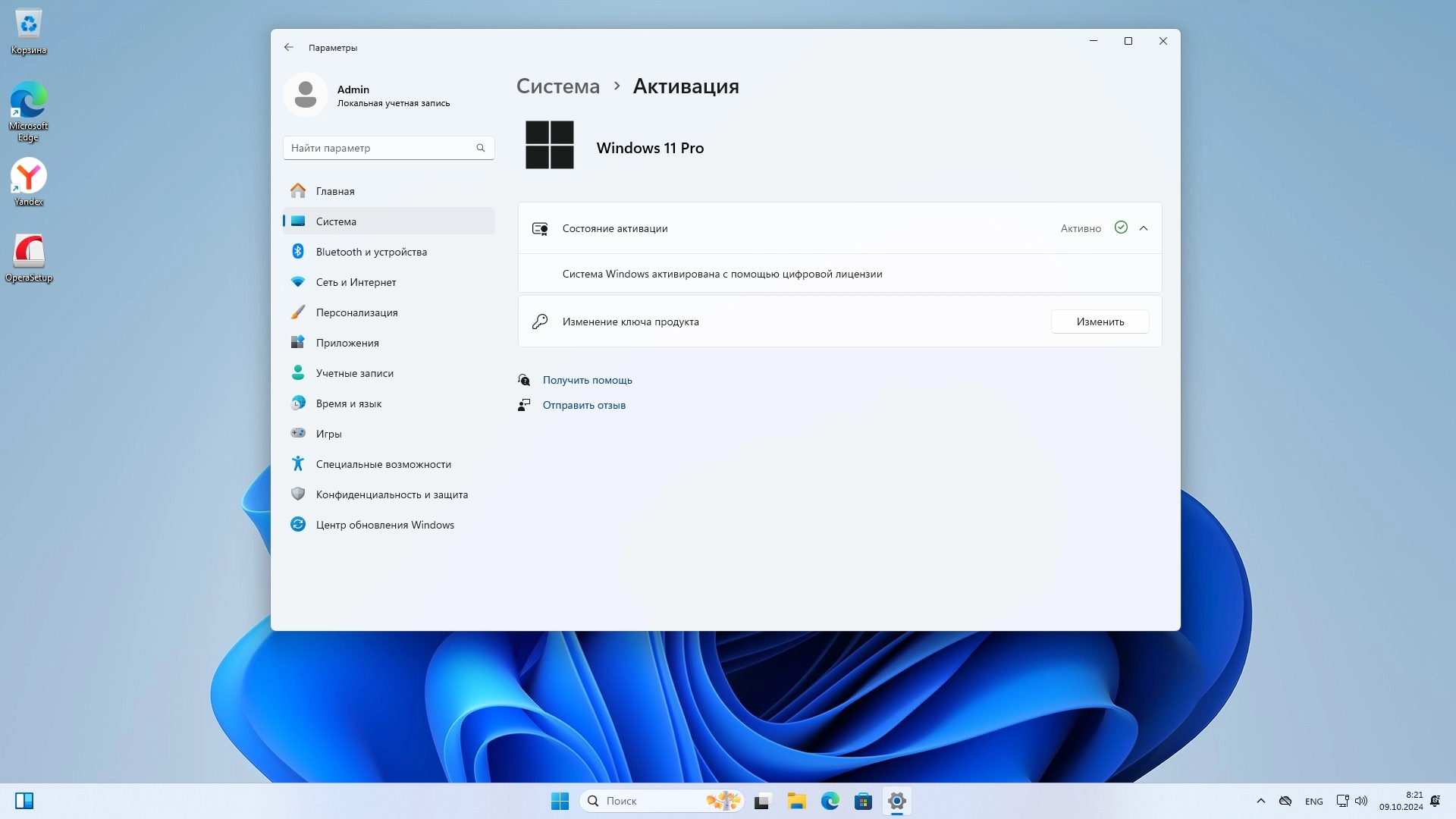Open the Отправить отзыв feedback link

(x=584, y=405)
